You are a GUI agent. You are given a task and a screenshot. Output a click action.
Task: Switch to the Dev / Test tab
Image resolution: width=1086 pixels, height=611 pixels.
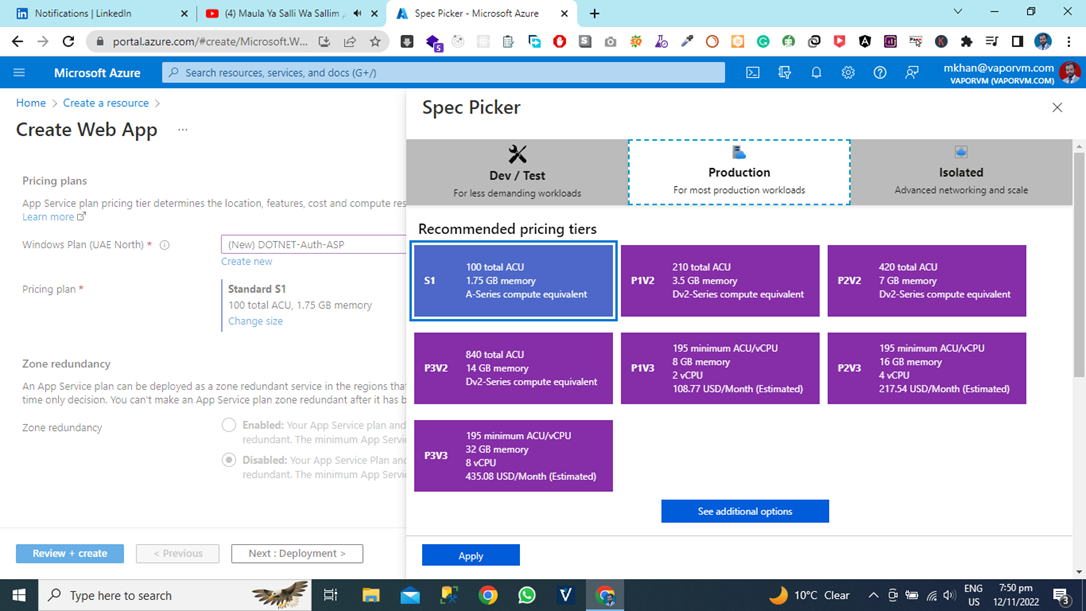click(516, 172)
